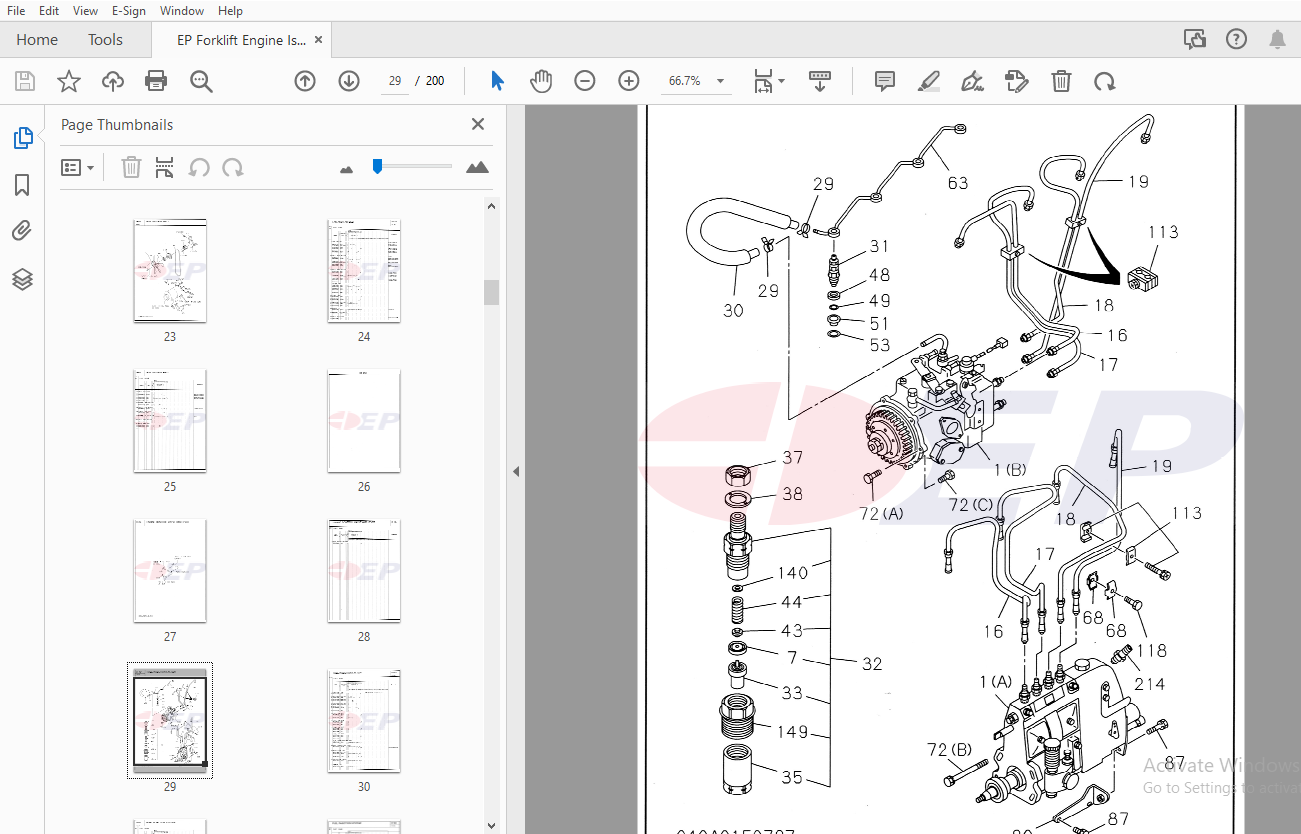Rotate the page clockwise icon
1301x834 pixels.
pos(1104,81)
